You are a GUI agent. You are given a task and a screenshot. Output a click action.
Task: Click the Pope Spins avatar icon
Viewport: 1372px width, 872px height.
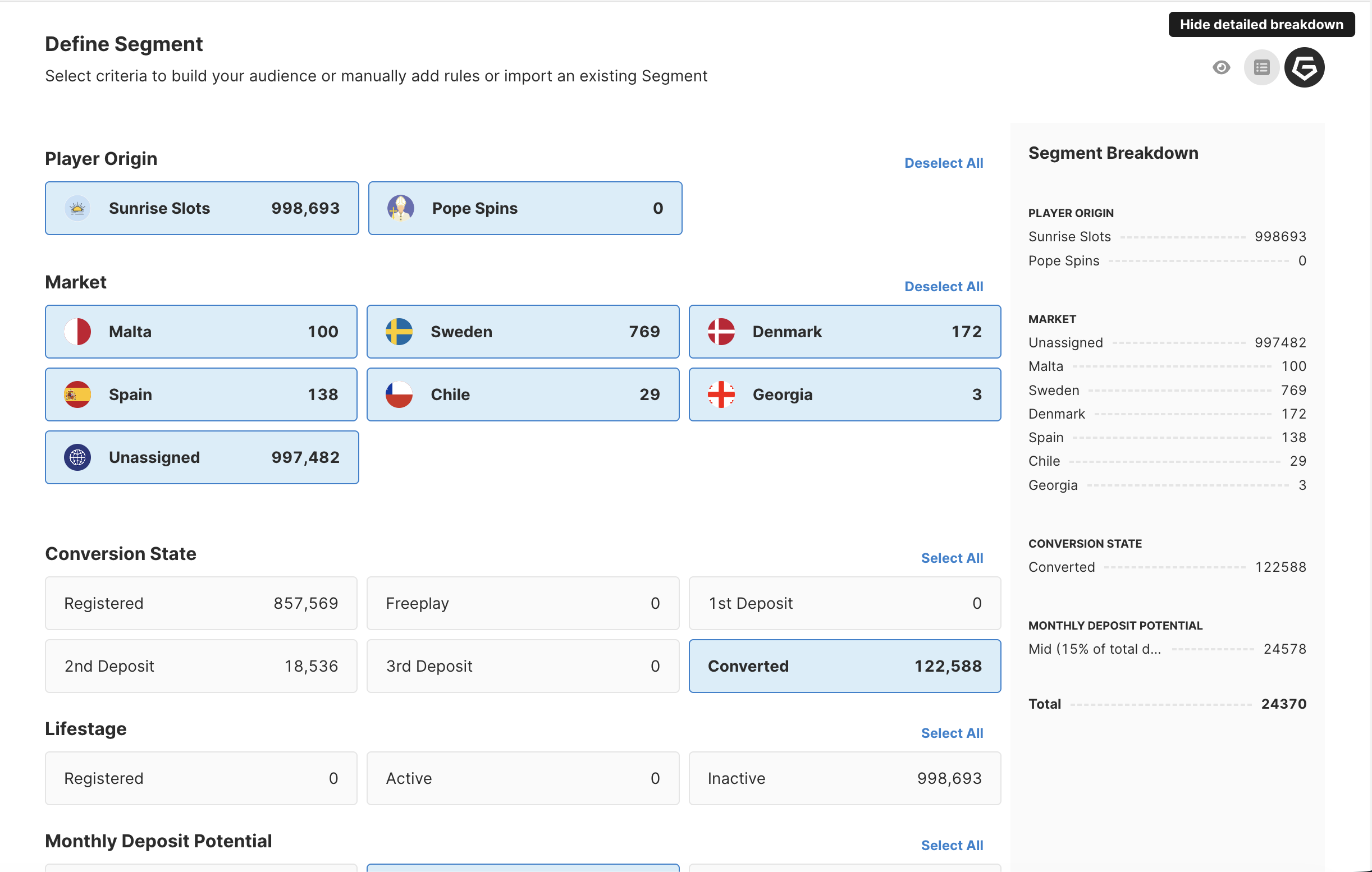(401, 208)
